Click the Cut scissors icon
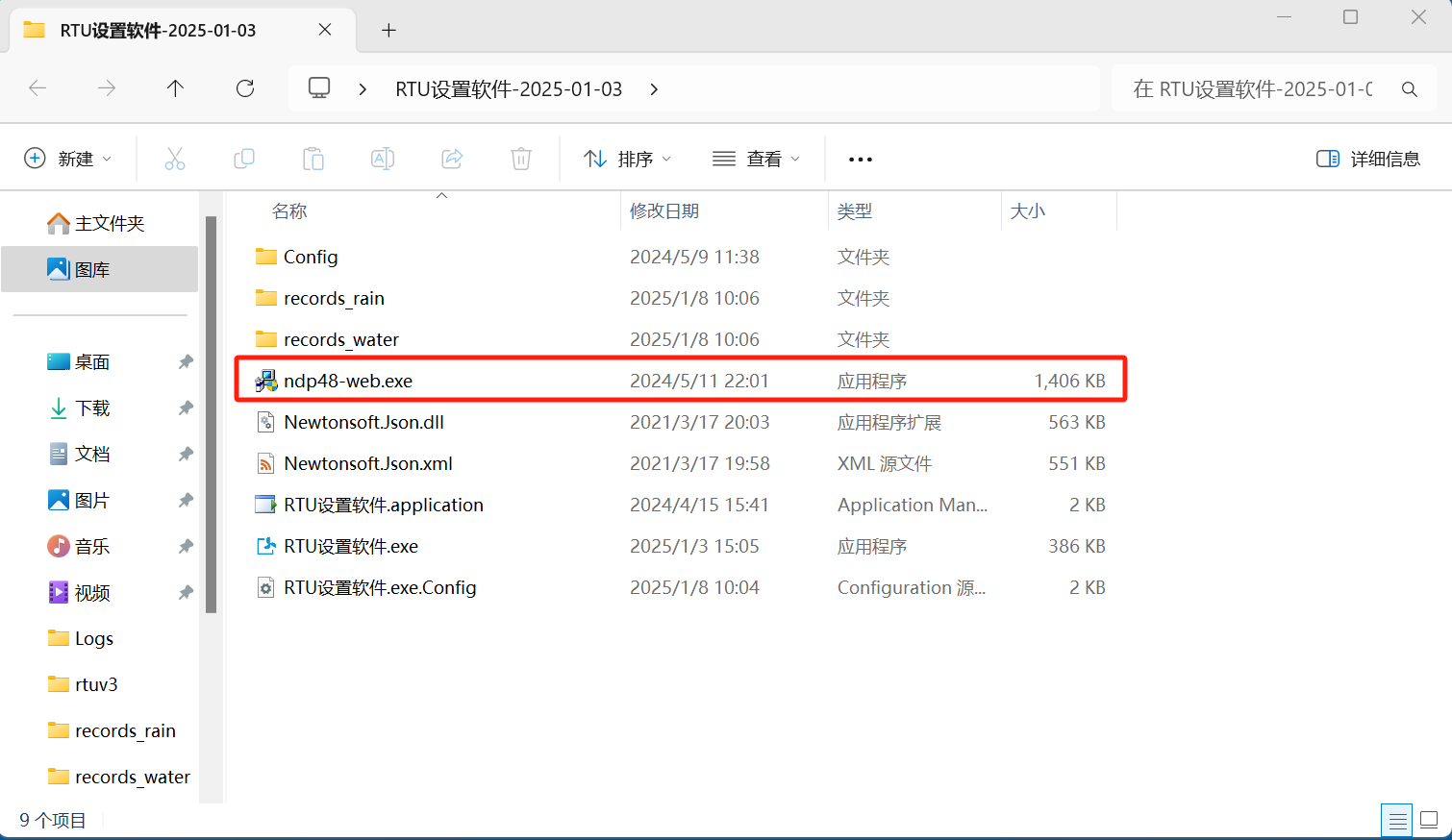 [x=175, y=159]
